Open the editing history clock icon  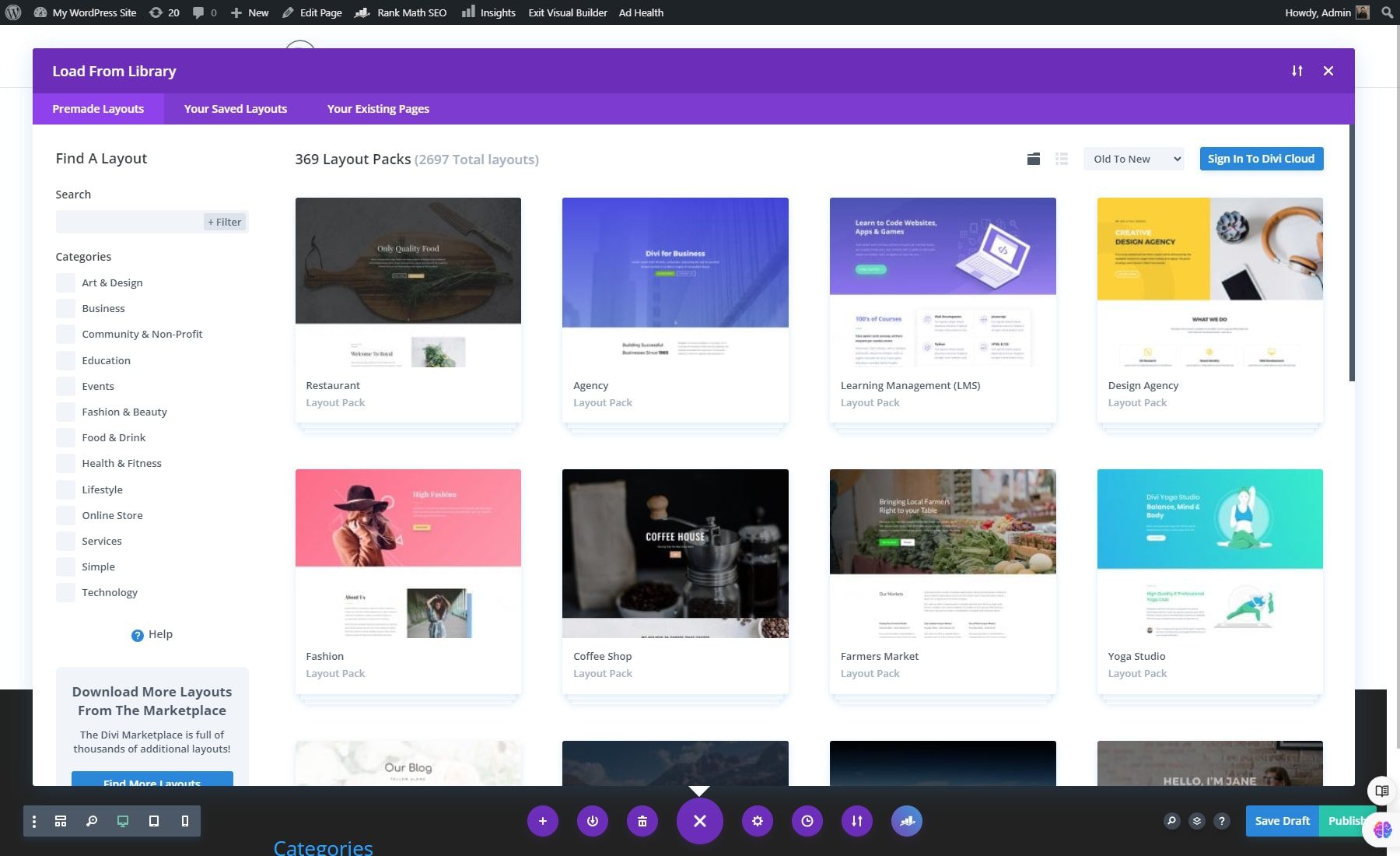pos(807,821)
